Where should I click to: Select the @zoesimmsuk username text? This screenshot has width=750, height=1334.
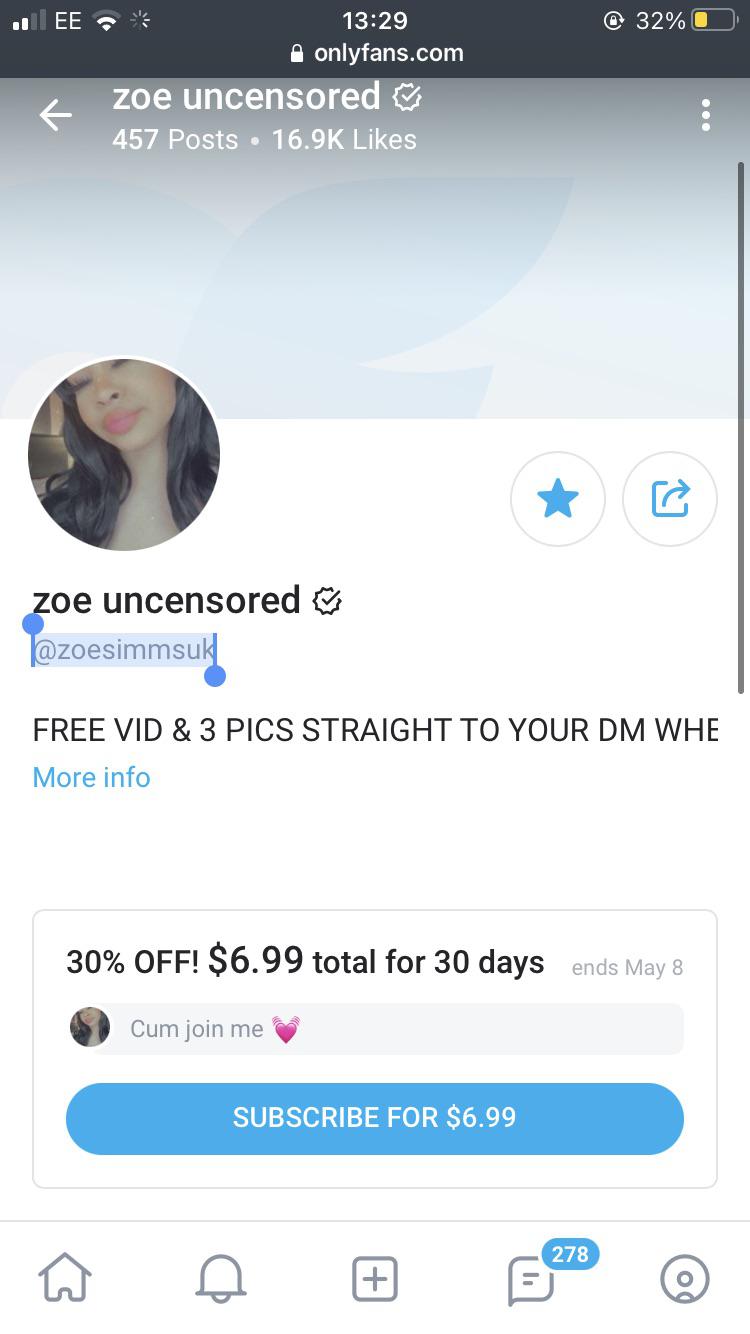124,650
